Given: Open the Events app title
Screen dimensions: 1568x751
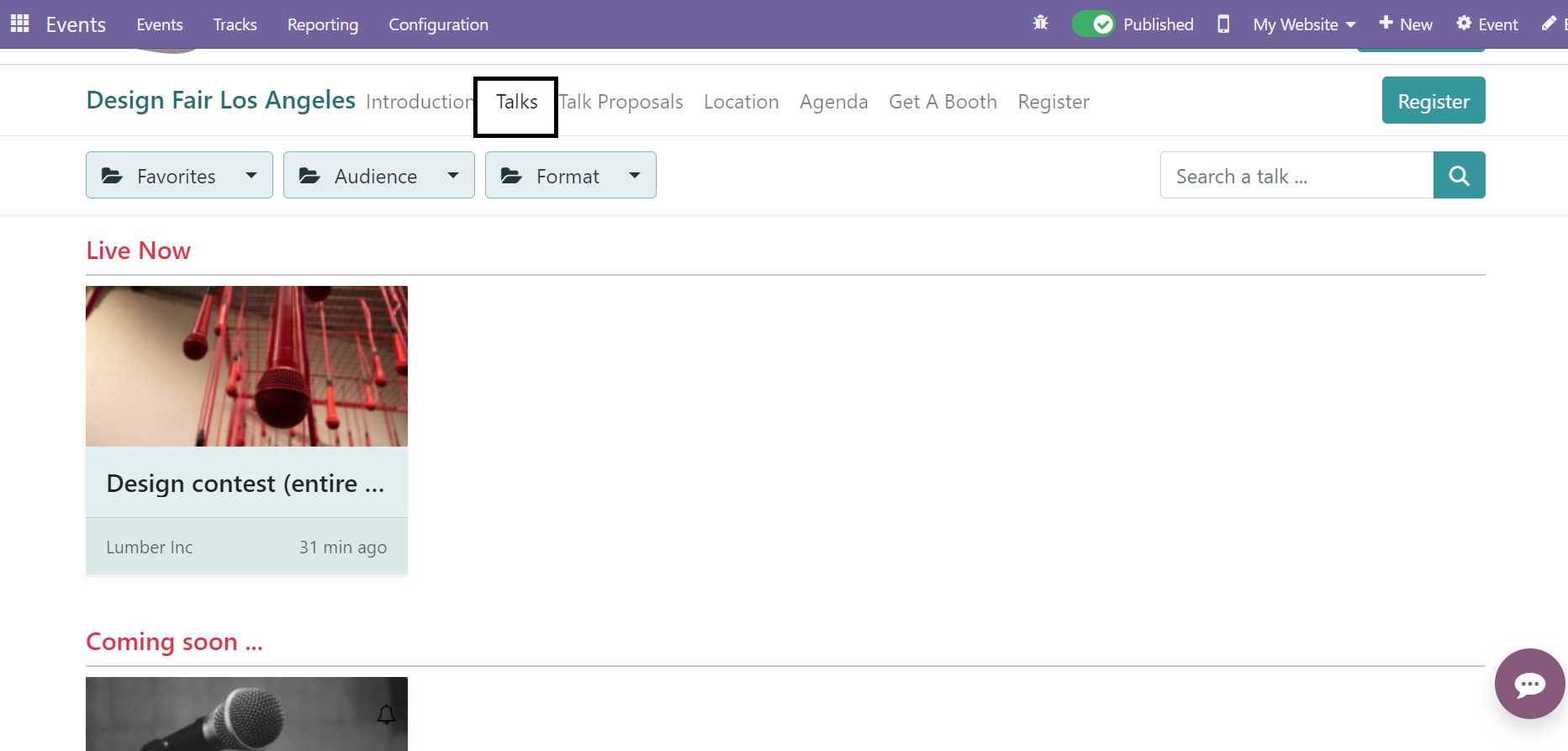Looking at the screenshot, I should pos(76,24).
